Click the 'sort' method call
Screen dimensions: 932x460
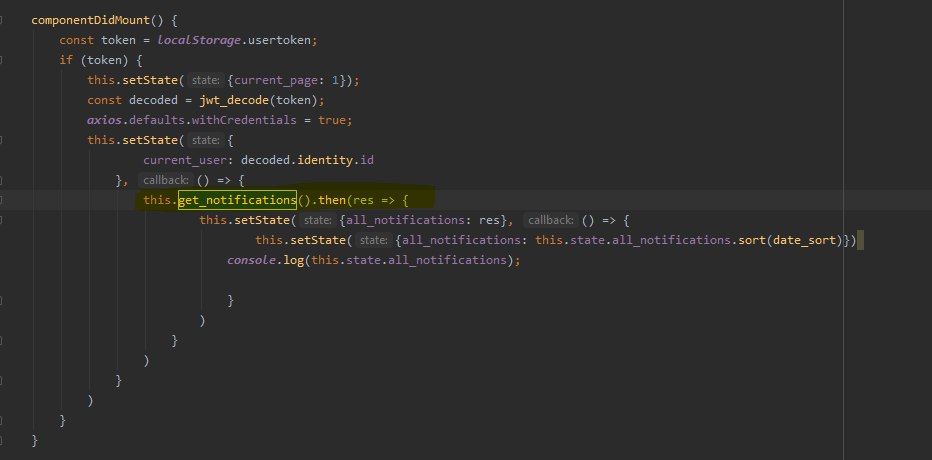(751, 240)
